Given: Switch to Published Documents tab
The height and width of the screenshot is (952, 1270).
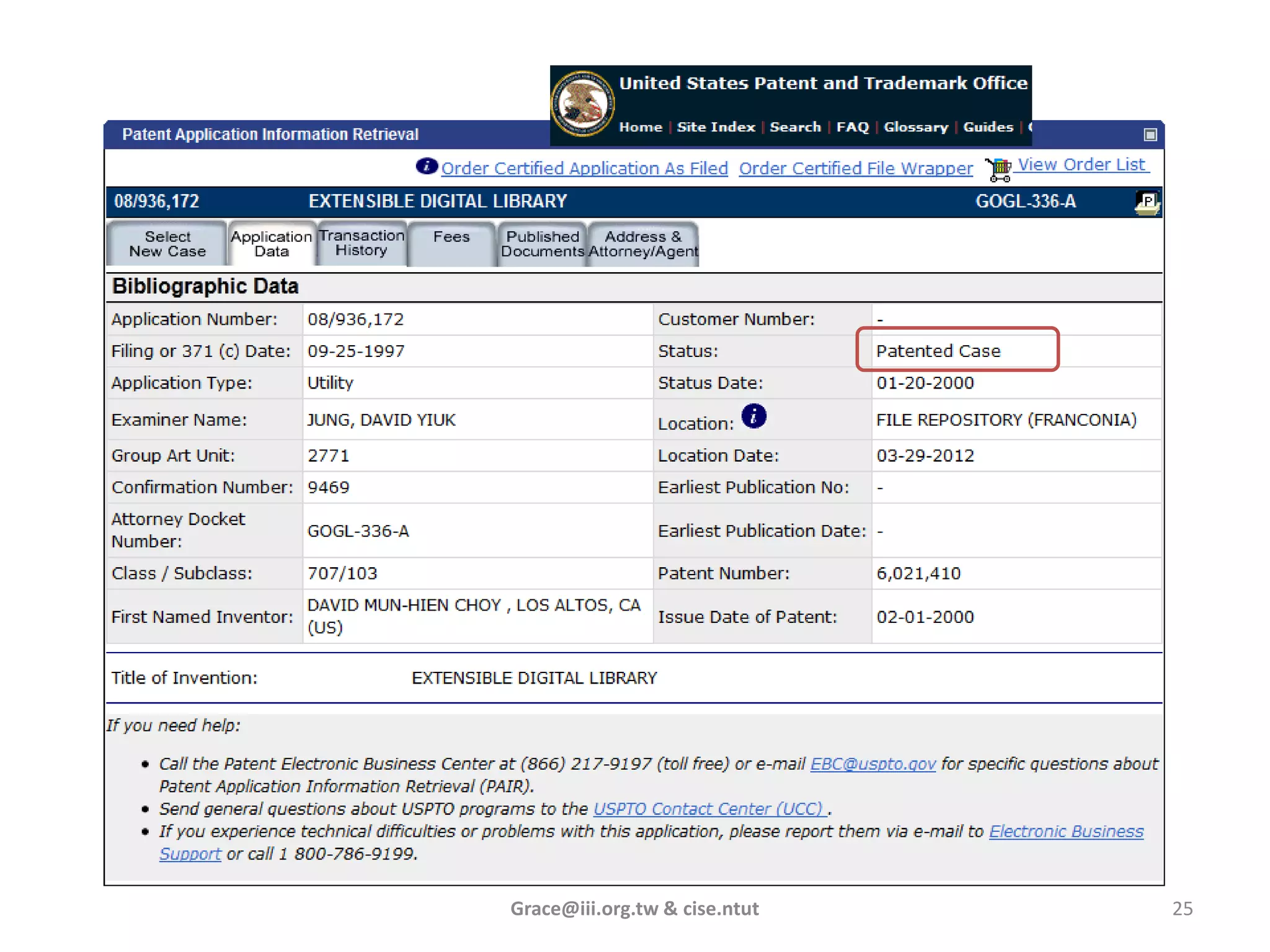Looking at the screenshot, I should (x=543, y=244).
